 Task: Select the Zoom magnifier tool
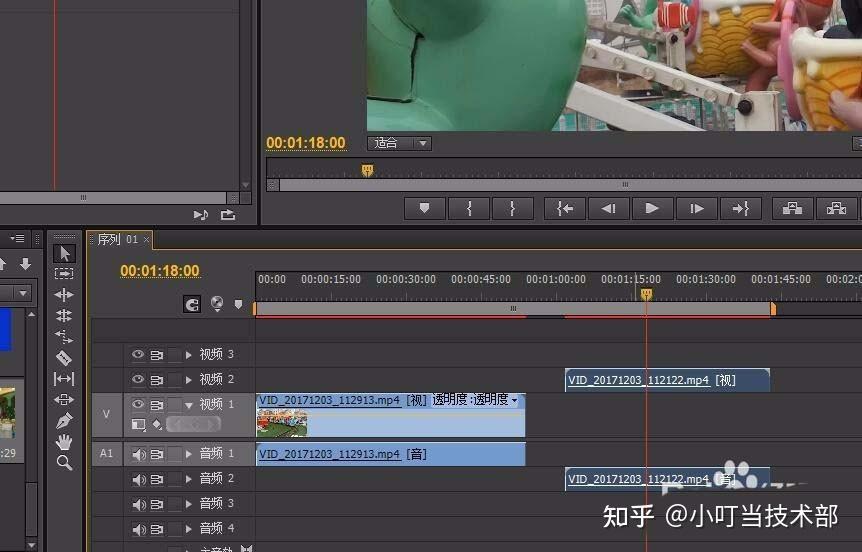[64, 463]
